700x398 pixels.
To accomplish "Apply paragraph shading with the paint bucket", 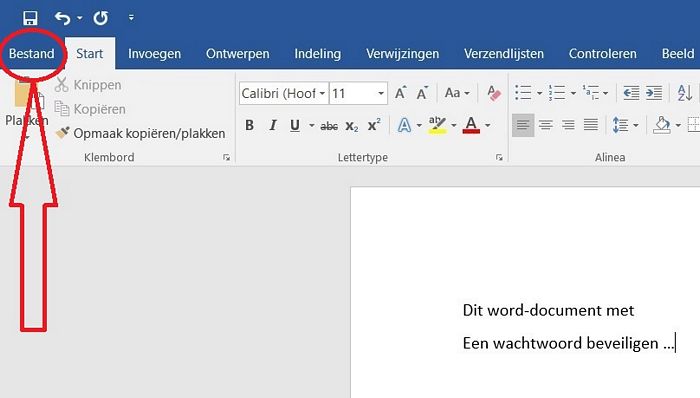I will tap(662, 125).
